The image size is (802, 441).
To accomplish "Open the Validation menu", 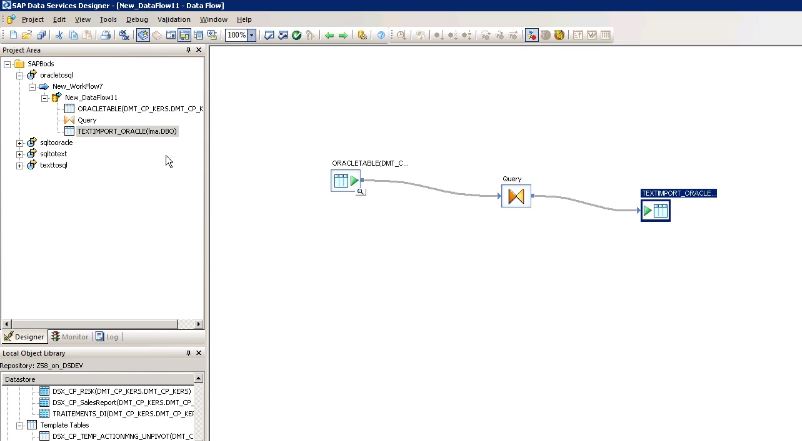I will pyautogui.click(x=174, y=19).
